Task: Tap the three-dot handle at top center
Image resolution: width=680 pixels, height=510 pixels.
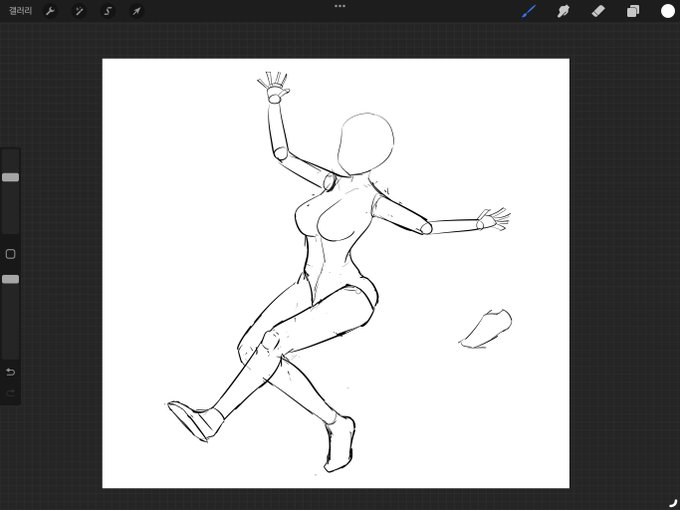Action: pos(340,6)
